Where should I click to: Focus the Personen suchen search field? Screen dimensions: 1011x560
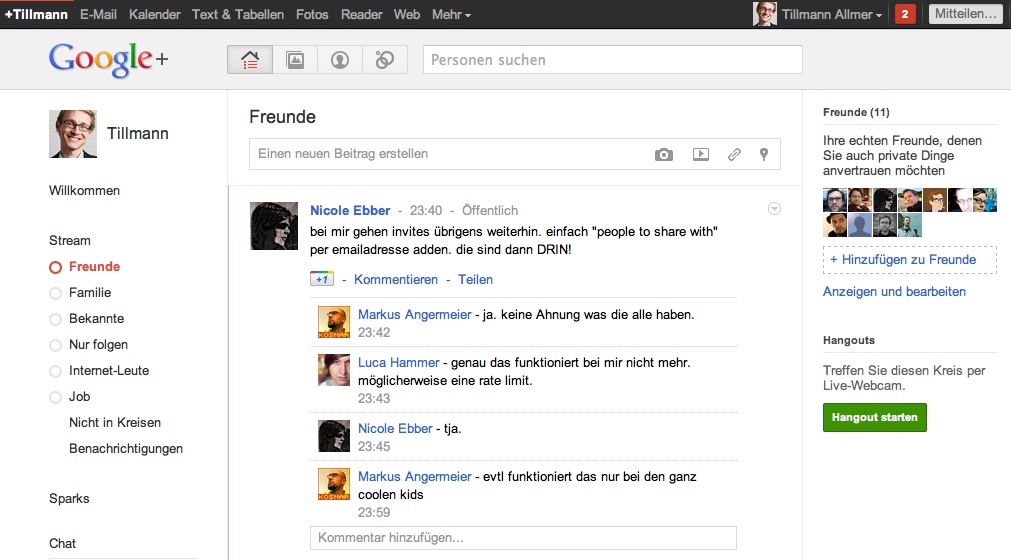(613, 59)
